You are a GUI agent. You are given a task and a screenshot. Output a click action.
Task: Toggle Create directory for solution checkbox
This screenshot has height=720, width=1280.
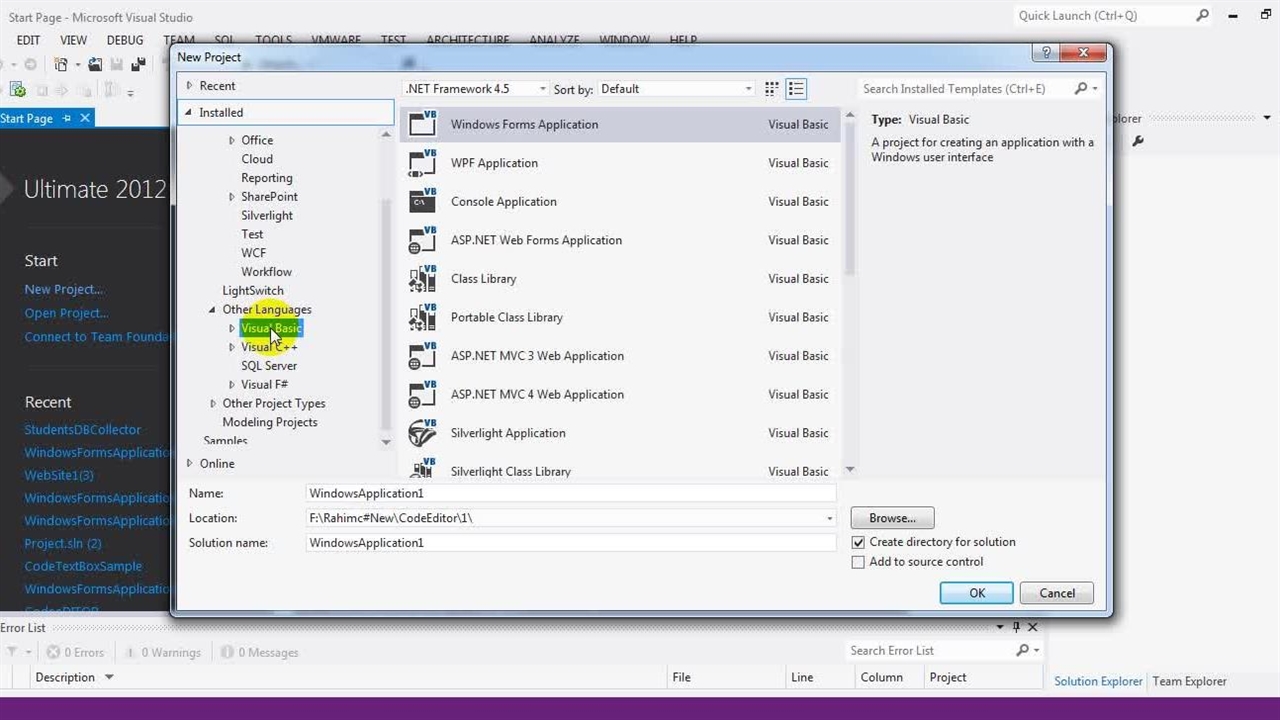[858, 542]
